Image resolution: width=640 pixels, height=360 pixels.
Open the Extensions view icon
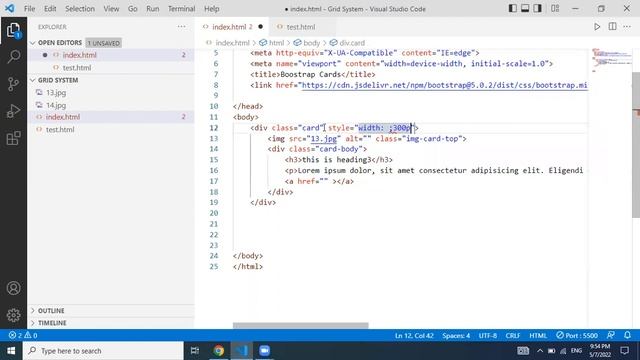(x=13, y=138)
